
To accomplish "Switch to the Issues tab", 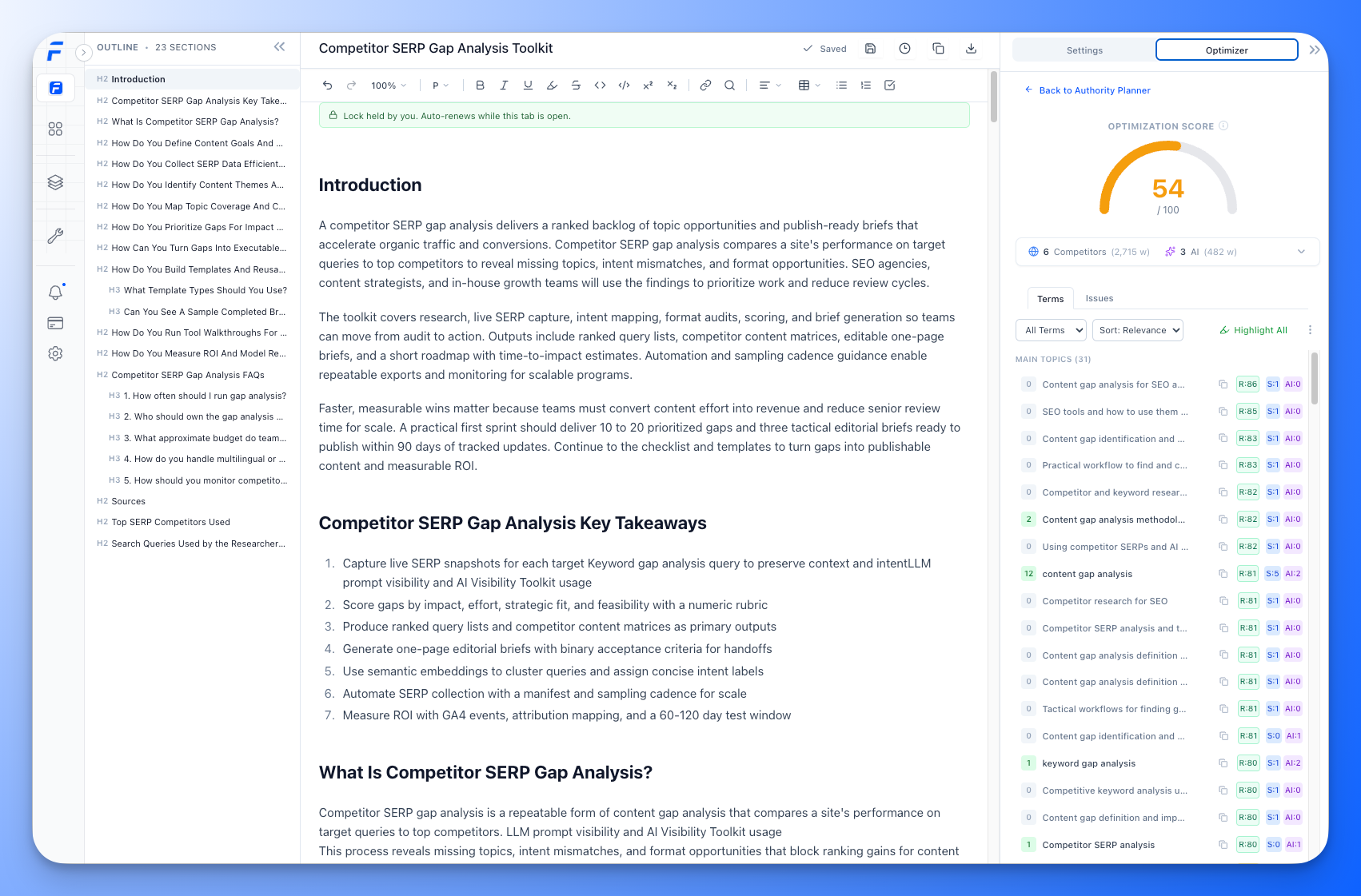I will pyautogui.click(x=1100, y=297).
